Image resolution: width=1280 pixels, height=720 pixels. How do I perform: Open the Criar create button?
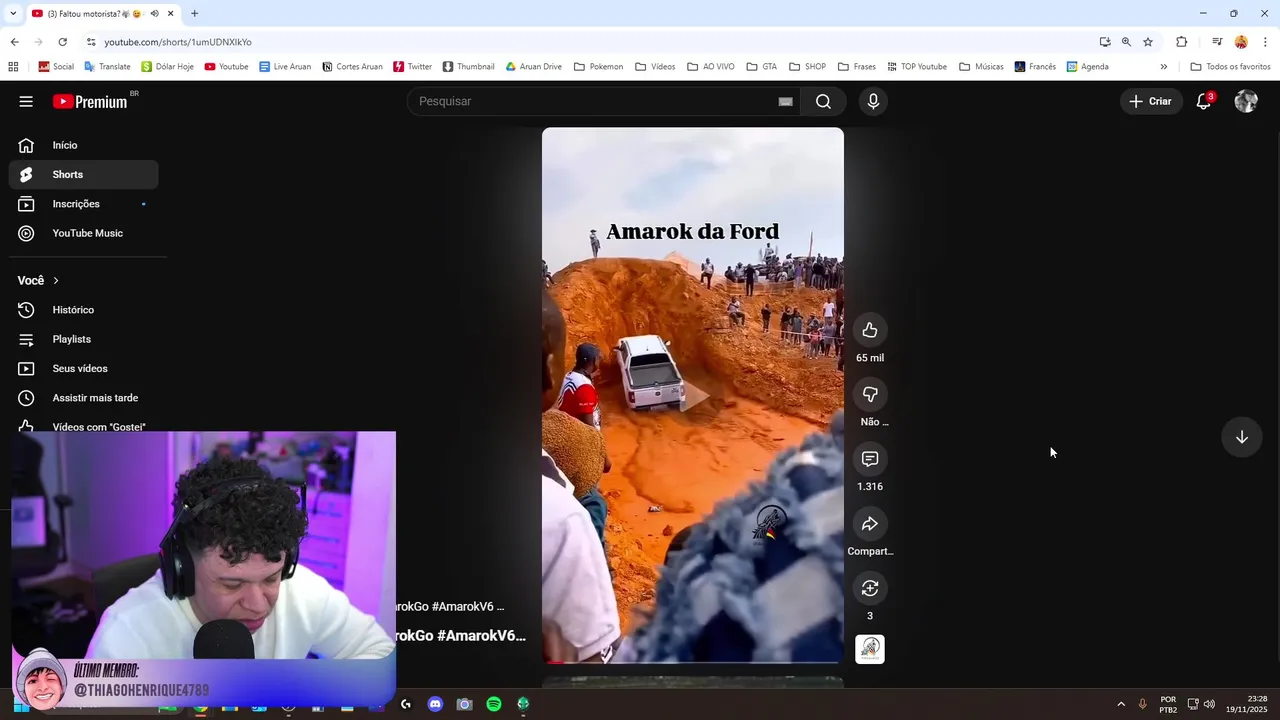click(x=1151, y=101)
